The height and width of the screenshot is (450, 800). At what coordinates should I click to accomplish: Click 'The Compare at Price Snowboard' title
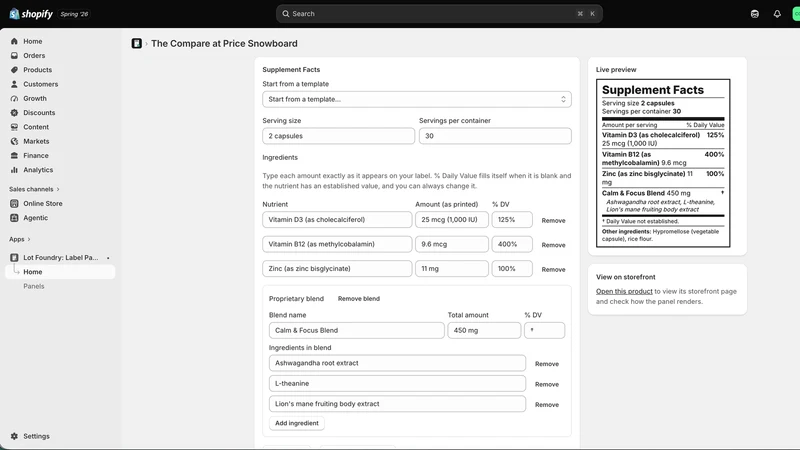point(224,43)
